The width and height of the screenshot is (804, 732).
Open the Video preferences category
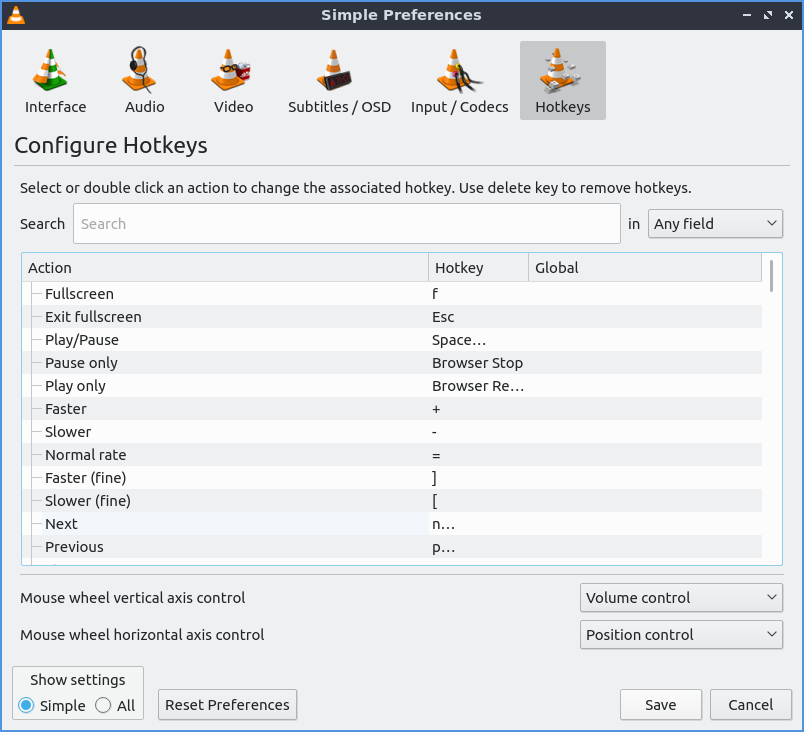click(233, 81)
